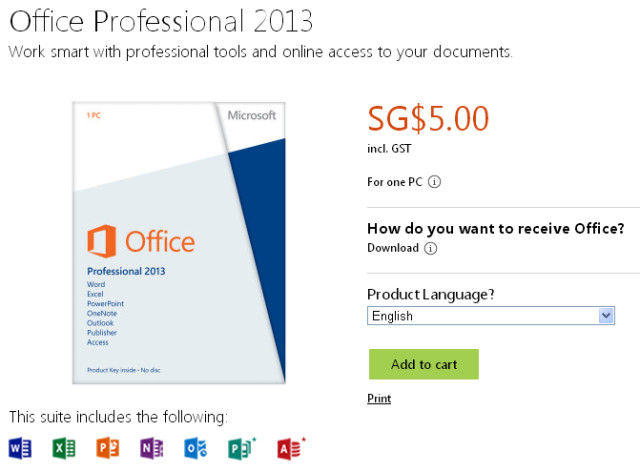640x472 pixels.
Task: Click the 'This suite includes the following' text
Action: 118,417
